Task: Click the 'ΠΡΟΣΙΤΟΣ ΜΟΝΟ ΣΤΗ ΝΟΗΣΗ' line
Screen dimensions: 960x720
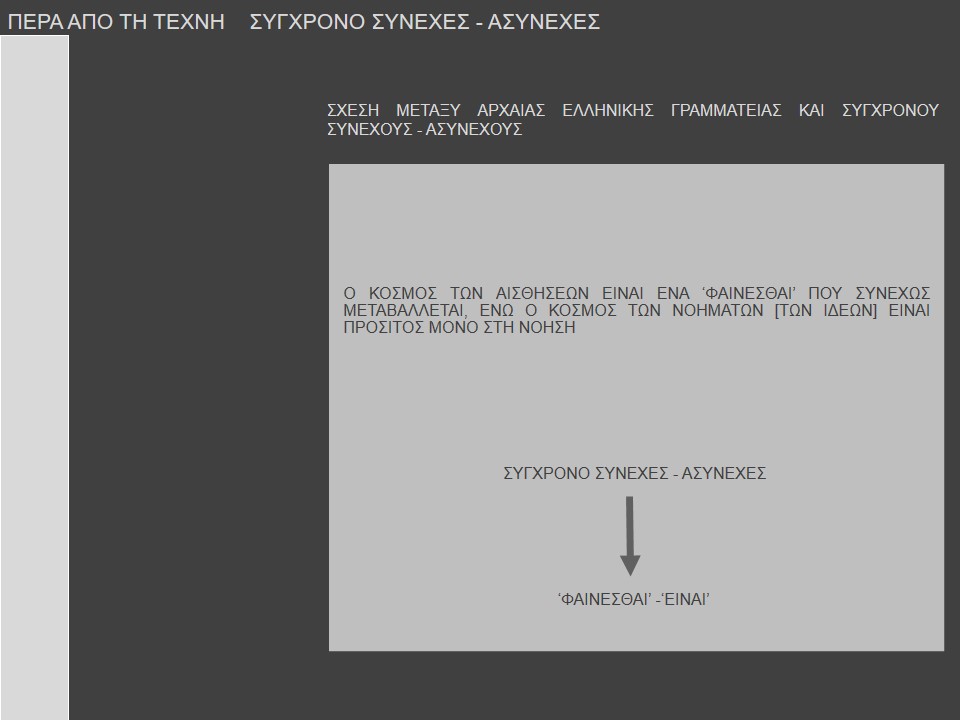Action: pos(459,327)
